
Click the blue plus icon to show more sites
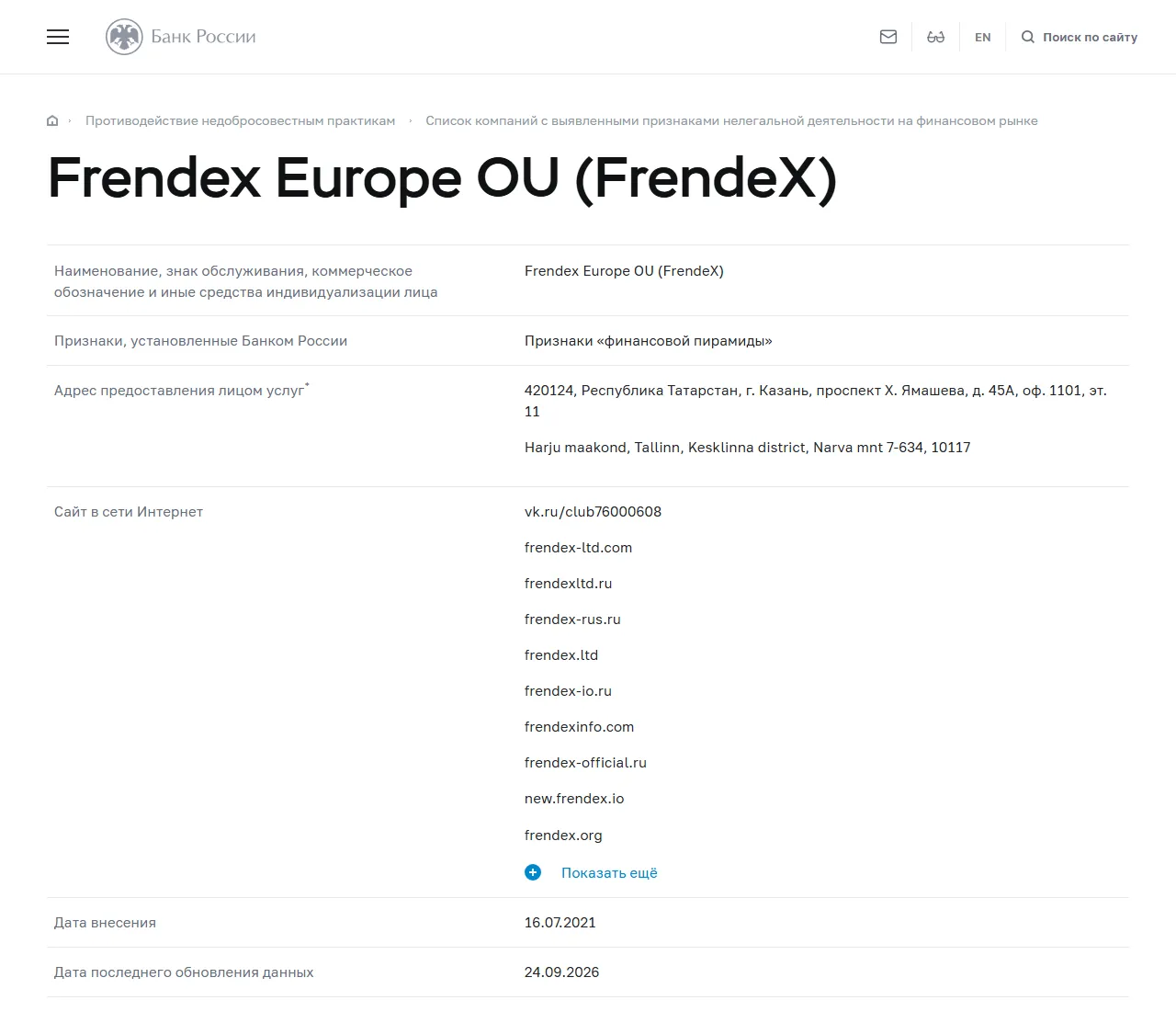[x=533, y=872]
